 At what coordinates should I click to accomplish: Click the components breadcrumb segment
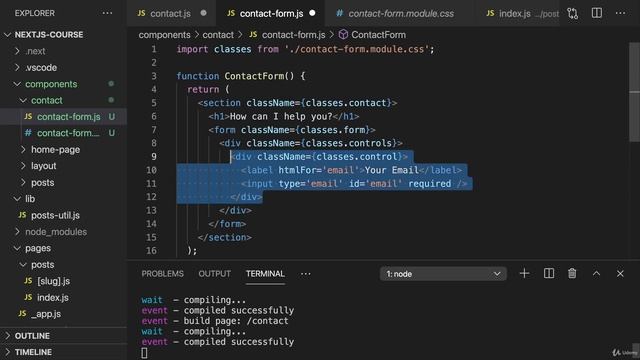tap(164, 35)
